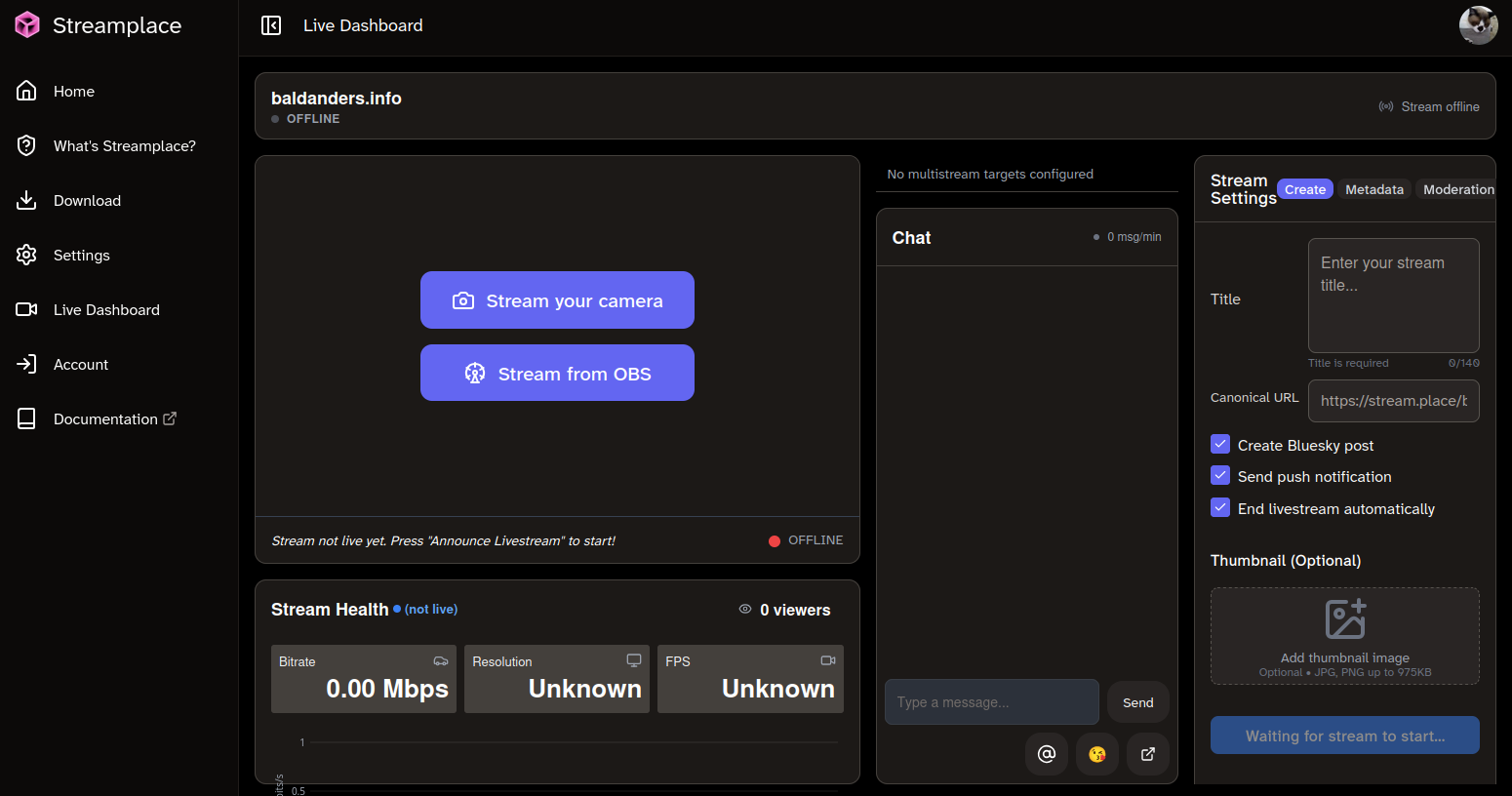The width and height of the screenshot is (1512, 796).
Task: Click the Stream from OBS button
Action: [x=557, y=373]
